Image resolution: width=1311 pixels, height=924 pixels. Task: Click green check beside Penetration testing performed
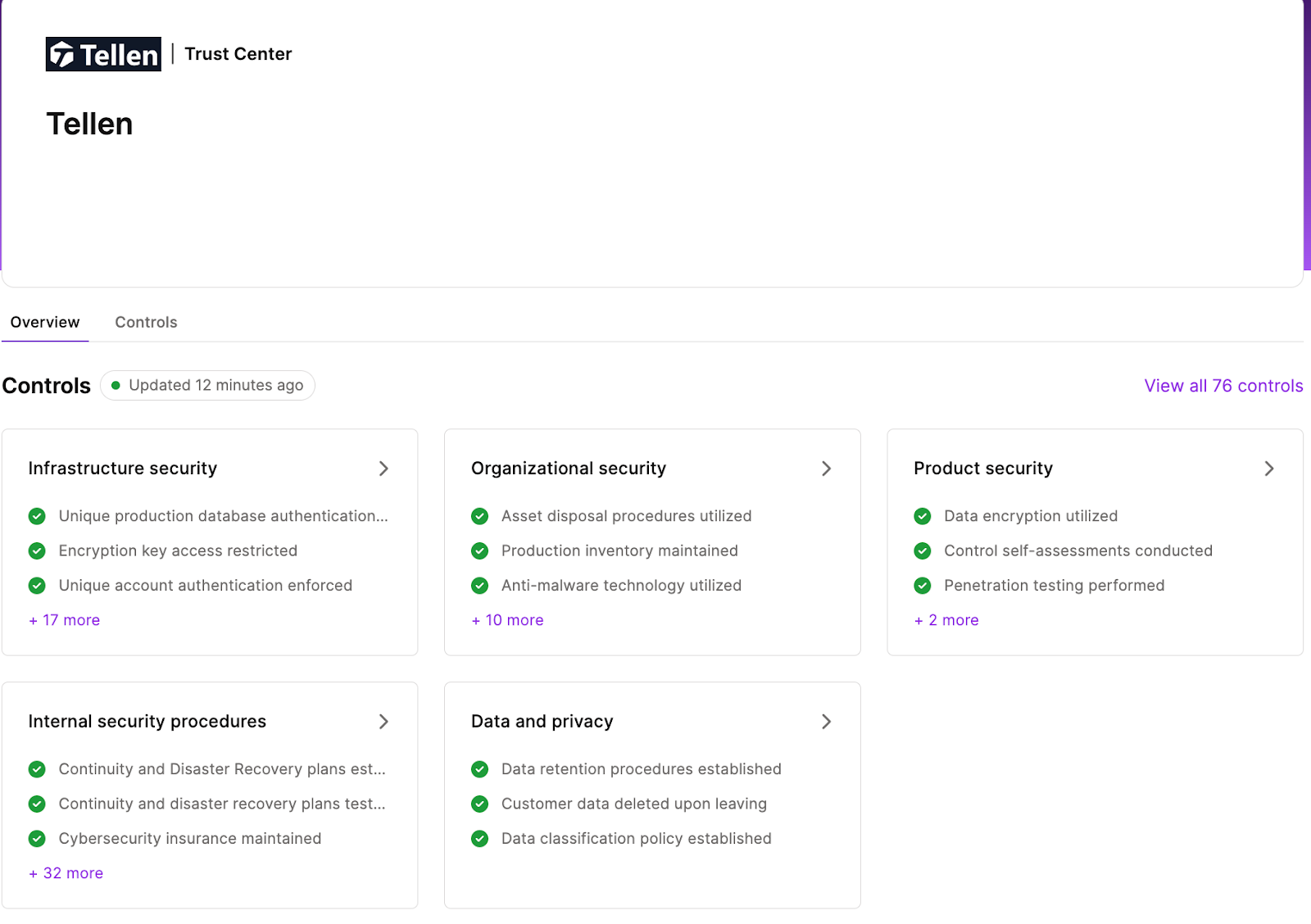(x=923, y=586)
